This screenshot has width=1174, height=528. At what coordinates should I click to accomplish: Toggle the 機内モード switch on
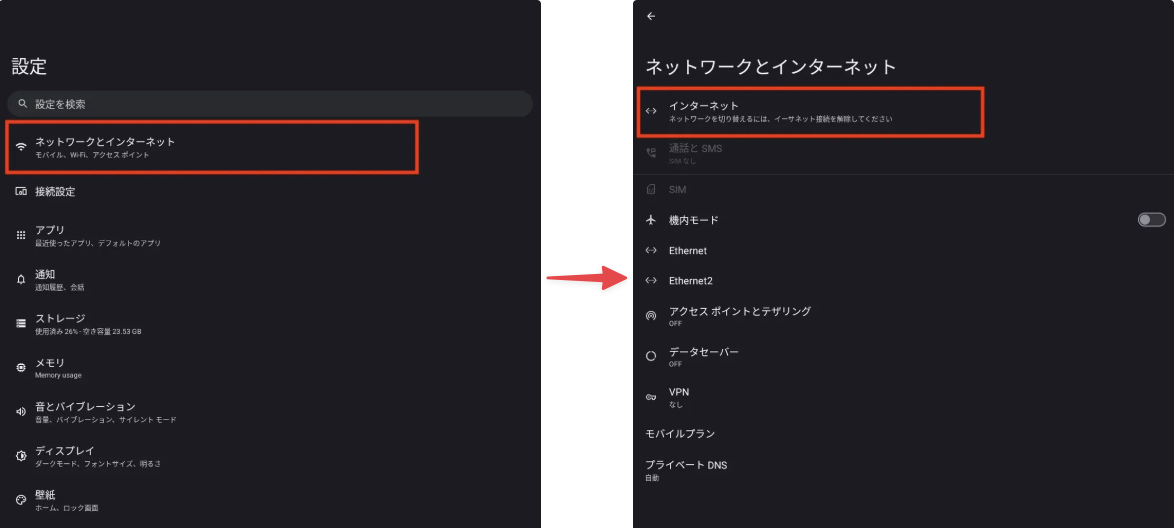pos(1151,220)
